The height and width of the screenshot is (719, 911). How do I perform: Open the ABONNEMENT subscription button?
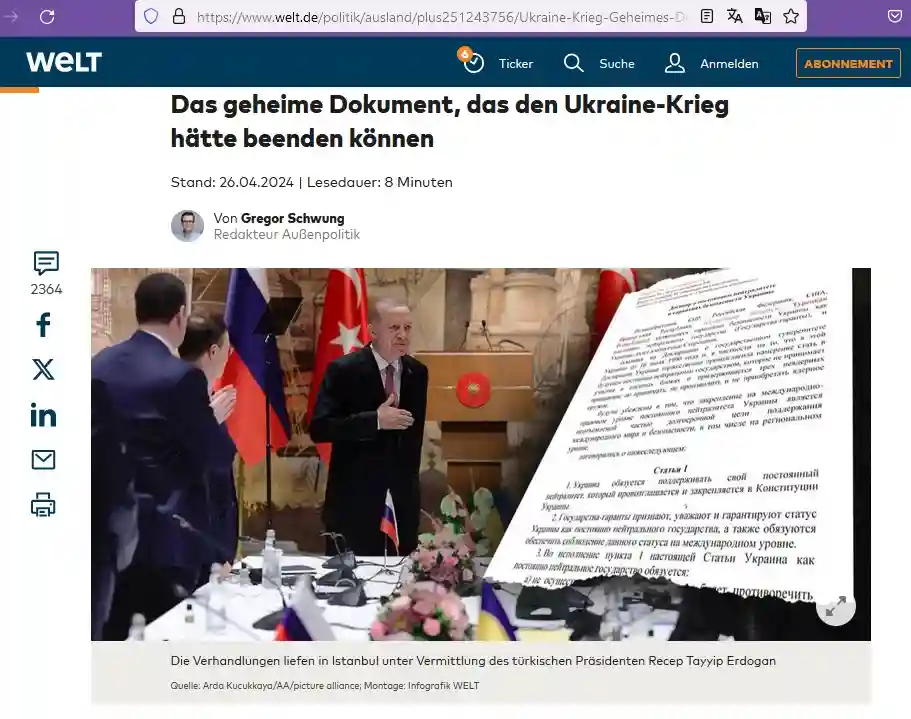(x=848, y=63)
